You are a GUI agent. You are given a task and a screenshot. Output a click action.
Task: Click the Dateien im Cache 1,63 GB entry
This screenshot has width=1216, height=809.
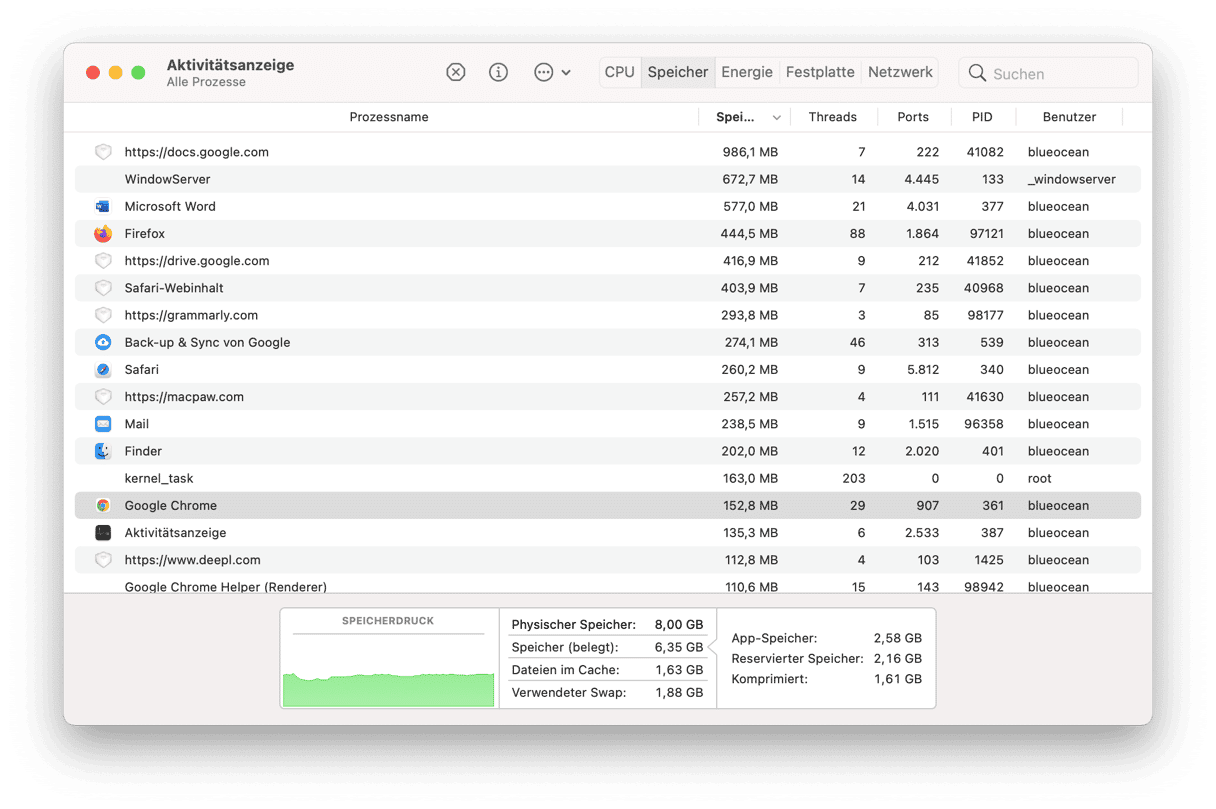coord(607,670)
